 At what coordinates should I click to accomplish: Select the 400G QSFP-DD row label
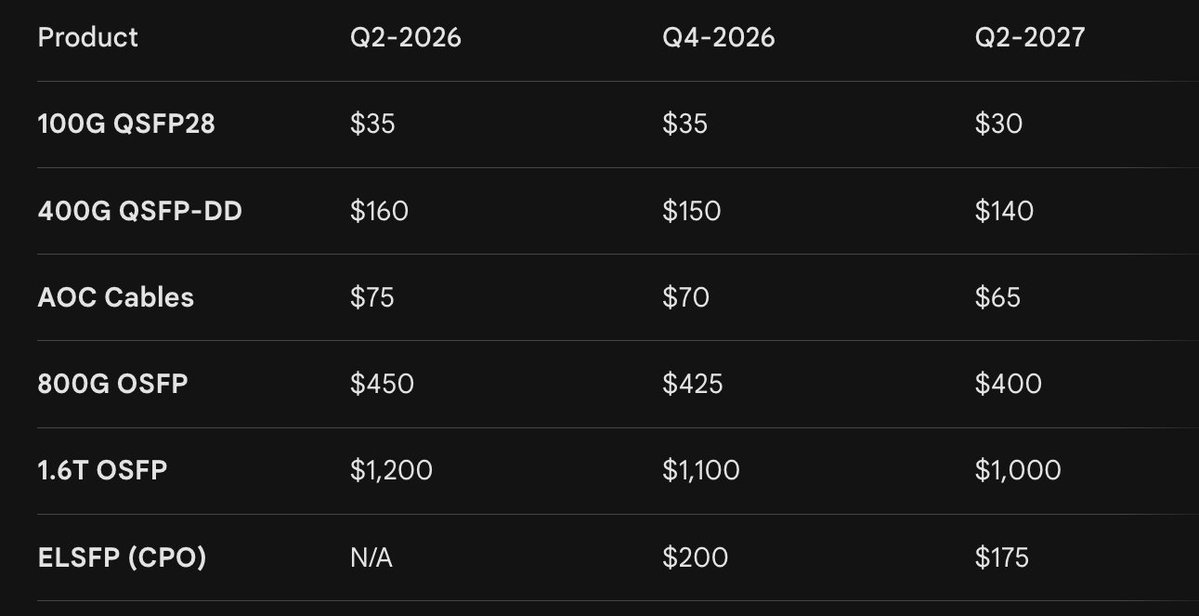(139, 211)
